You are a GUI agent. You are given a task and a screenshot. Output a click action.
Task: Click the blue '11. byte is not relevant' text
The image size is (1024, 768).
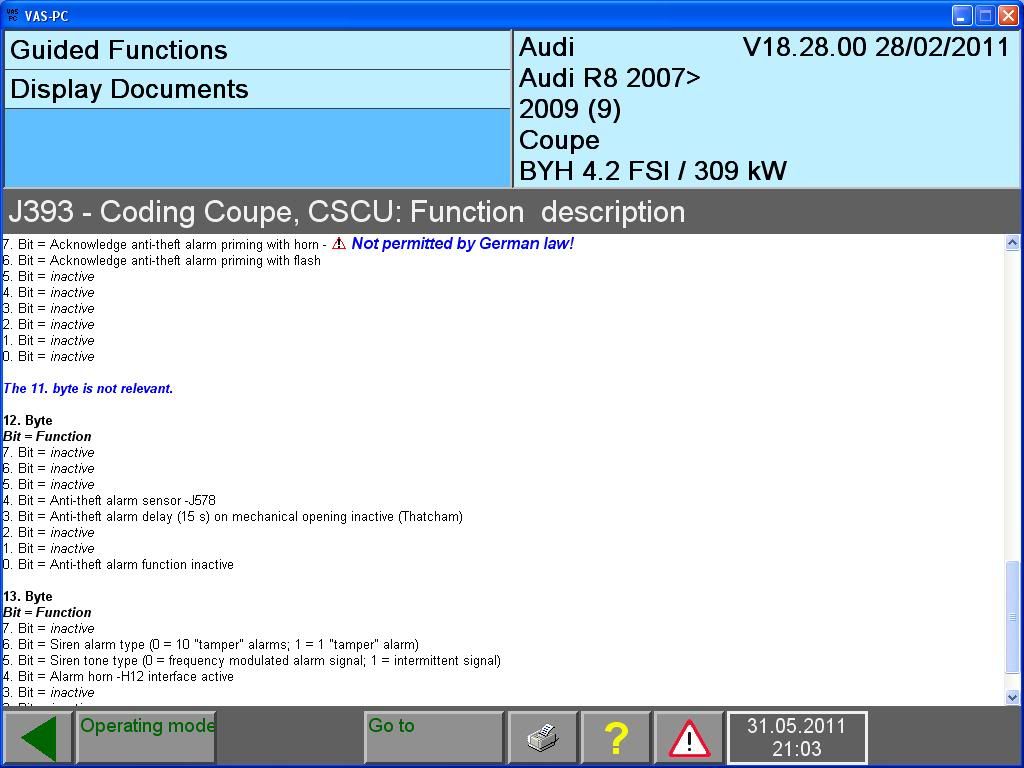pos(88,388)
